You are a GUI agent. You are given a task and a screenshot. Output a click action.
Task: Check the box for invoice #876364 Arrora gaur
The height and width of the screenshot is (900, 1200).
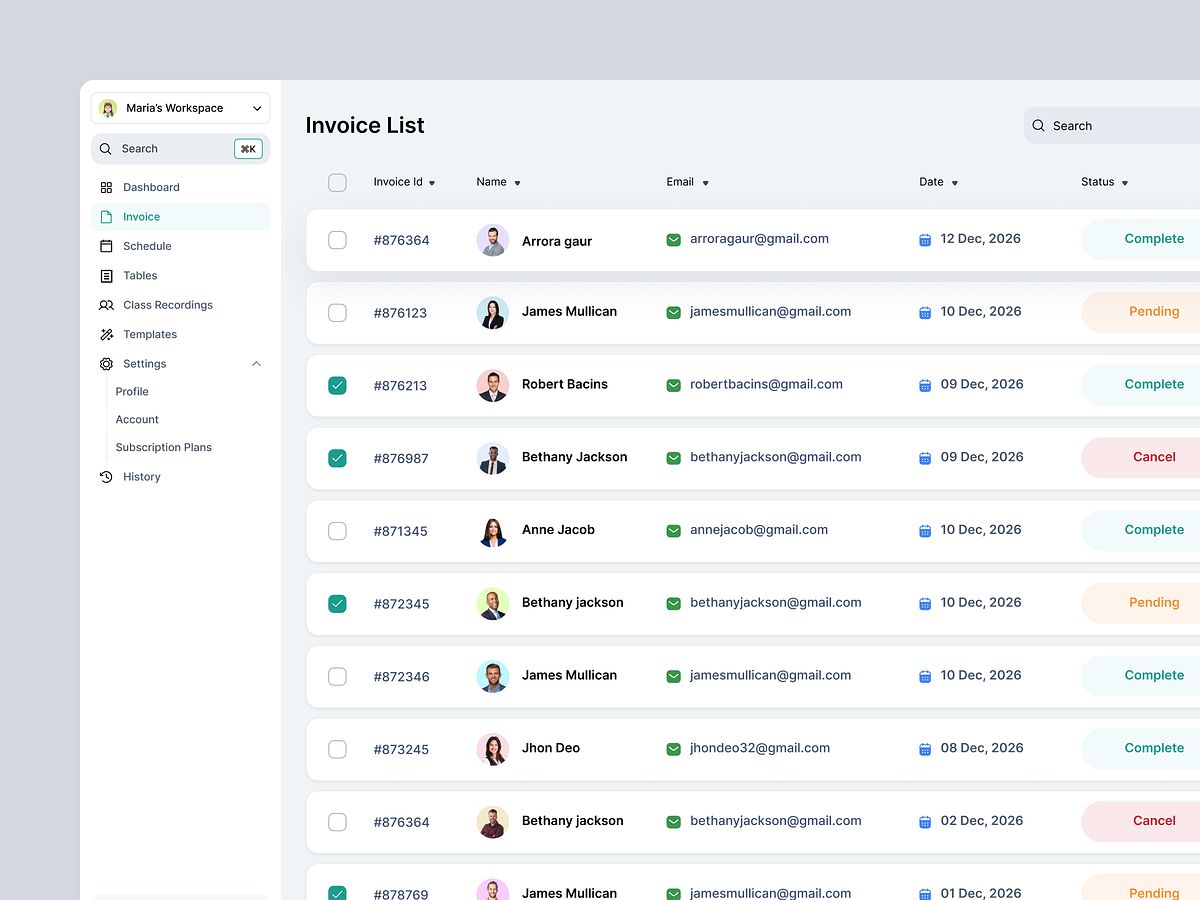(337, 240)
